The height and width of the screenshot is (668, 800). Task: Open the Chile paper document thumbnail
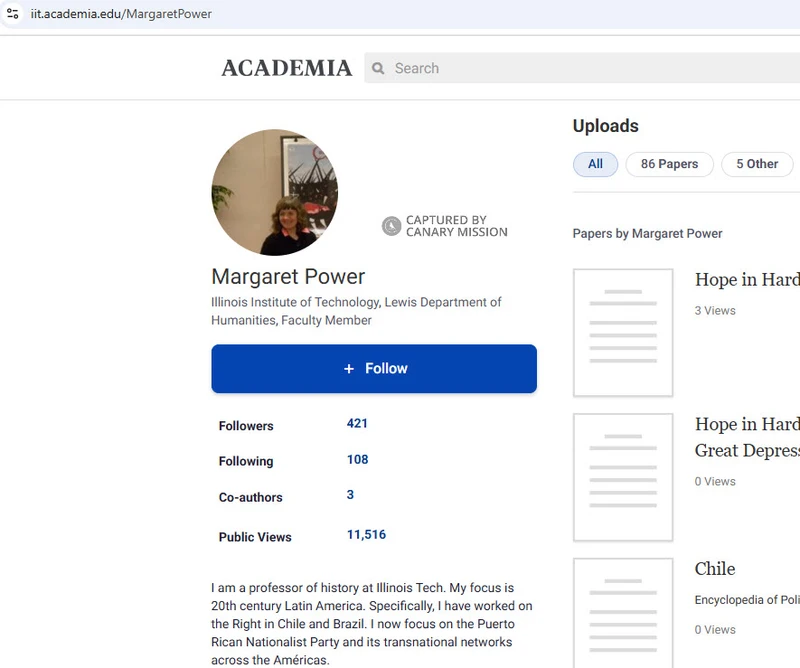click(x=622, y=612)
